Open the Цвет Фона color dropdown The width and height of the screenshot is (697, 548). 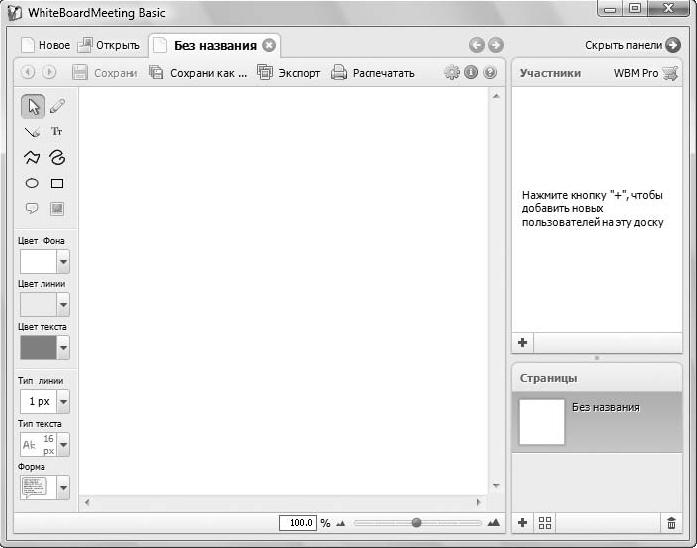pos(63,262)
